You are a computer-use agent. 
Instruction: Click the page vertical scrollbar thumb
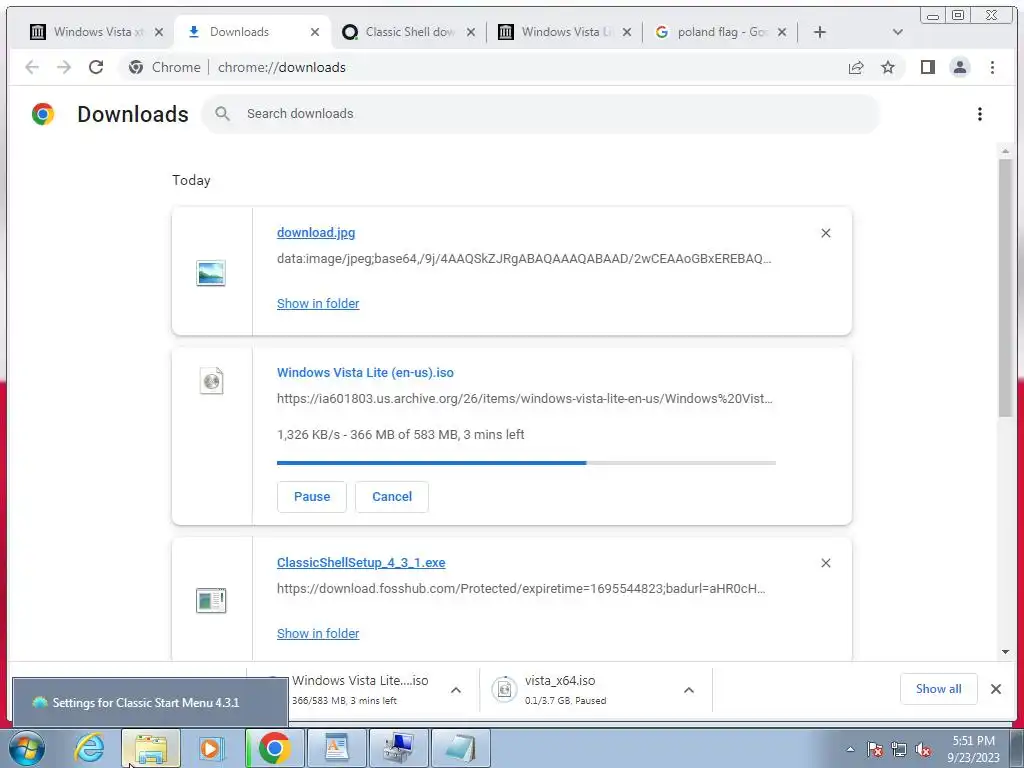1005,287
